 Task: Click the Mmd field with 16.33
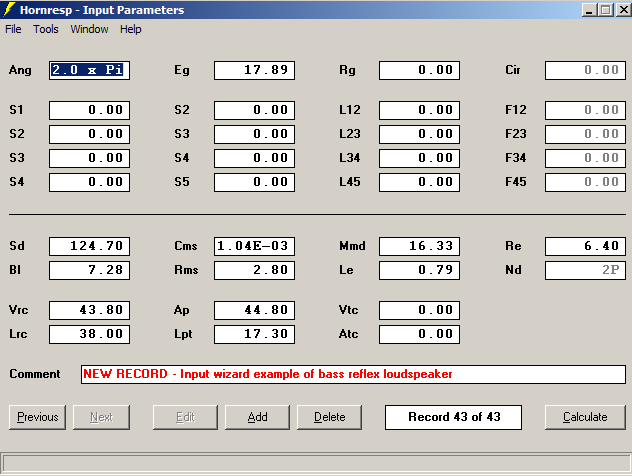[x=419, y=246]
